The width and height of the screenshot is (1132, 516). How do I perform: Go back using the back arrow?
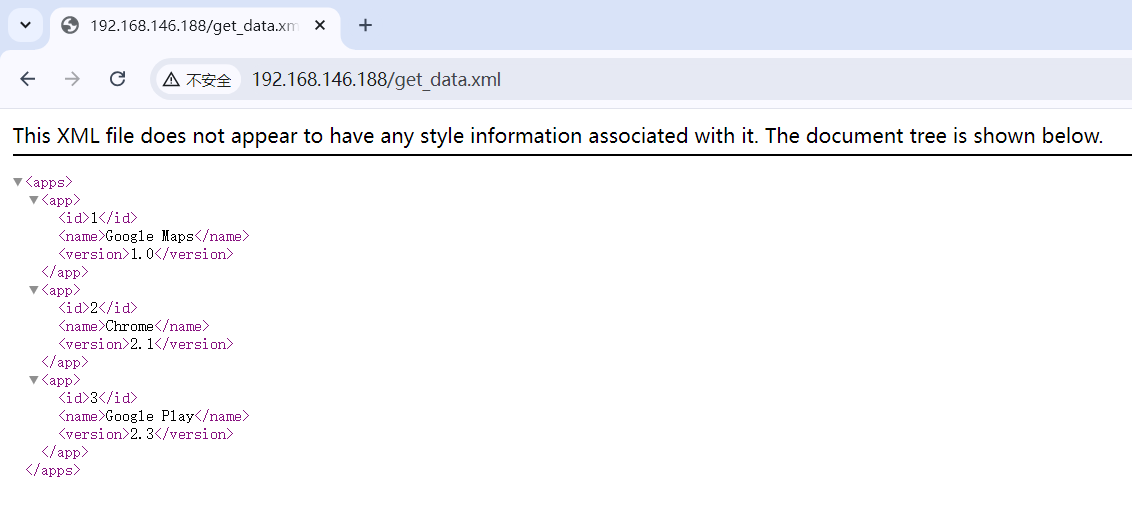coord(28,79)
